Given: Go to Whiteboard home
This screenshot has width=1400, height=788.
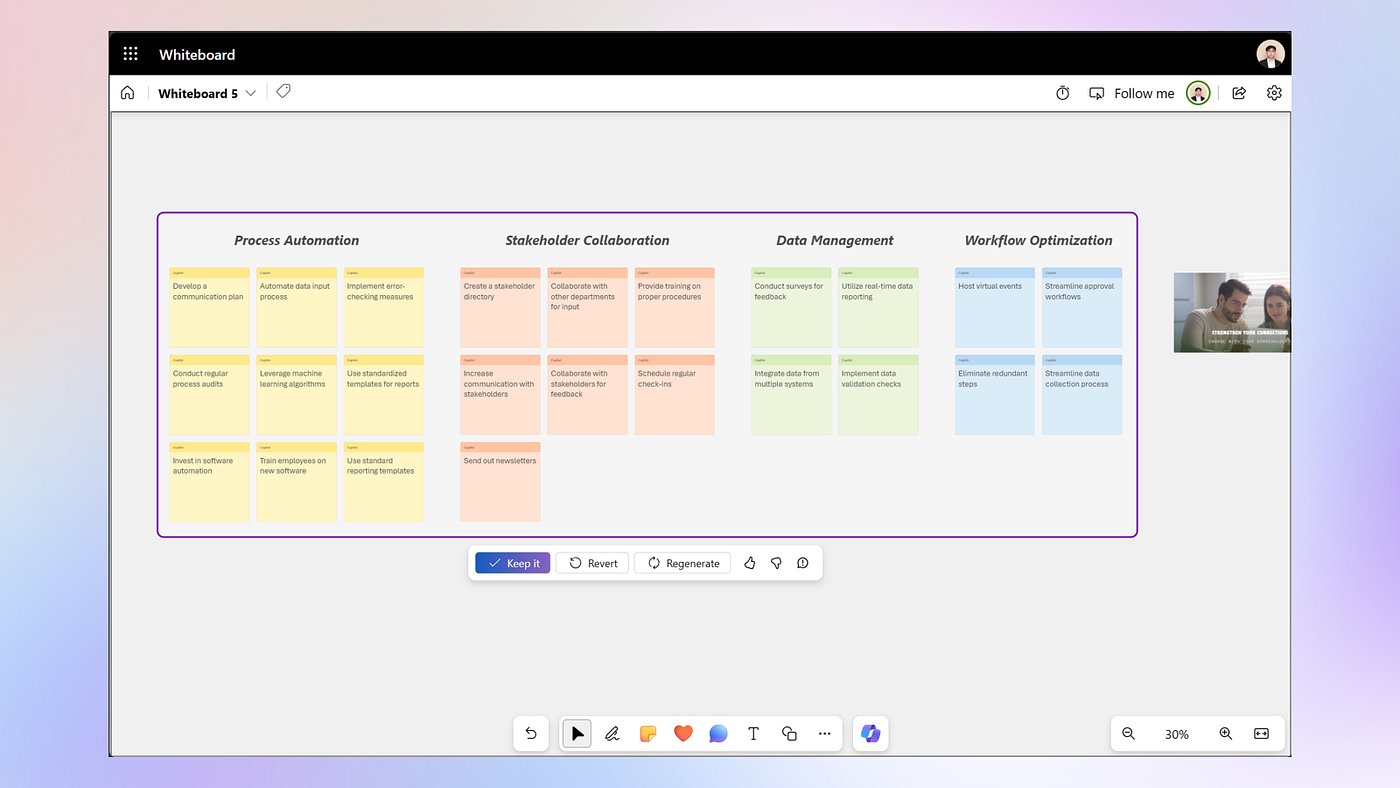Looking at the screenshot, I should coord(127,93).
